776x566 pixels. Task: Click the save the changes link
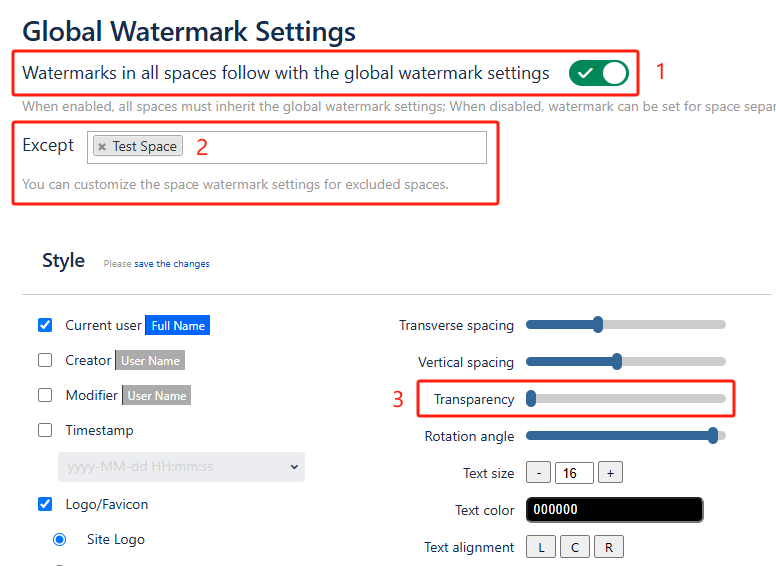[172, 264]
